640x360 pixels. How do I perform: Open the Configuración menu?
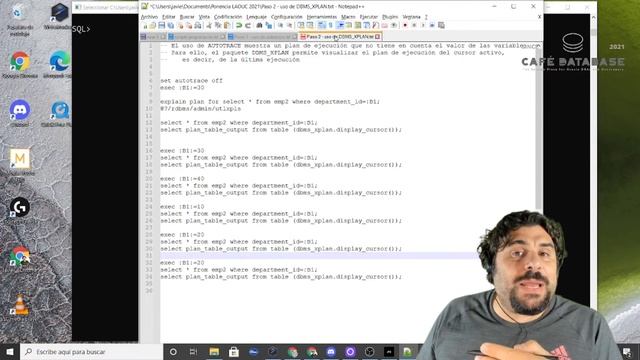287,17
